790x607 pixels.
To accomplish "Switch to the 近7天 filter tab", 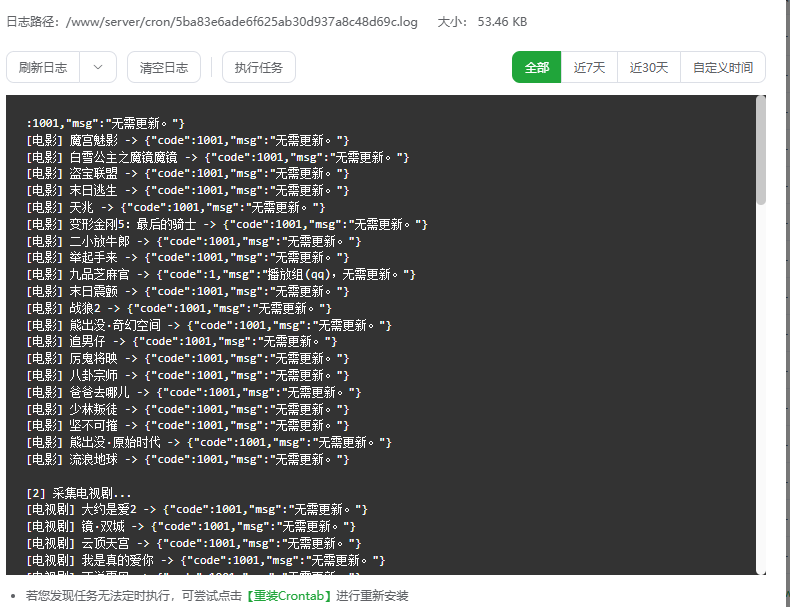I will [589, 68].
